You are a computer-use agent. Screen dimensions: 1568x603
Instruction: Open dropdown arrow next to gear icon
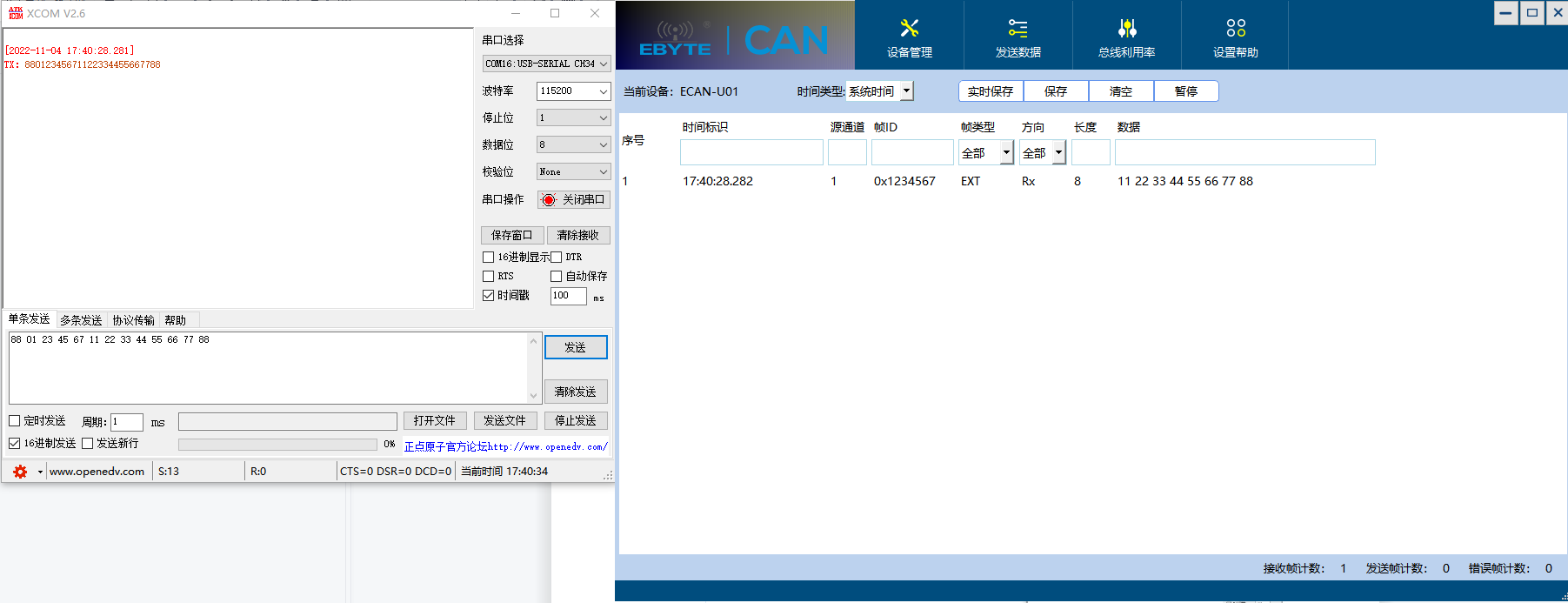40,472
